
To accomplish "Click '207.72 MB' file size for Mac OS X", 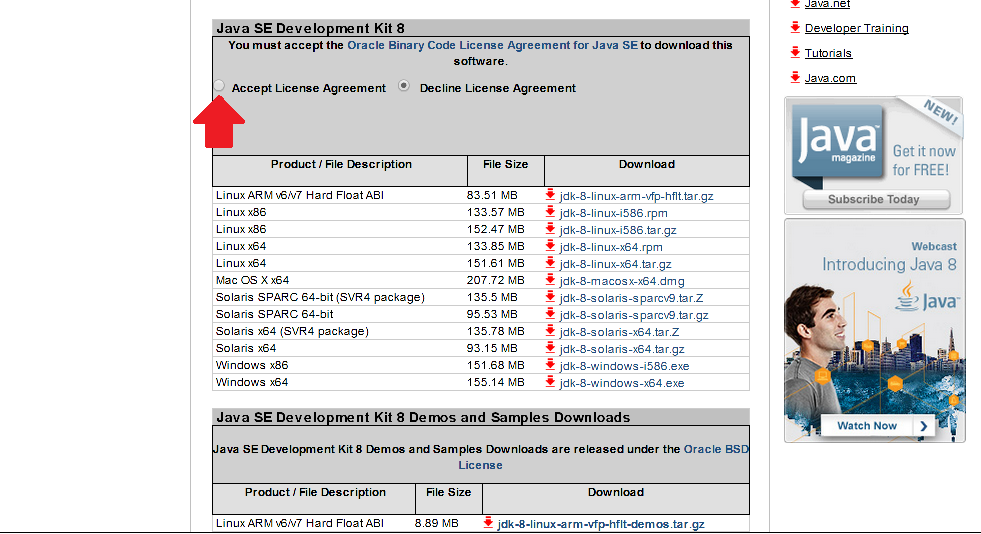I will [496, 280].
